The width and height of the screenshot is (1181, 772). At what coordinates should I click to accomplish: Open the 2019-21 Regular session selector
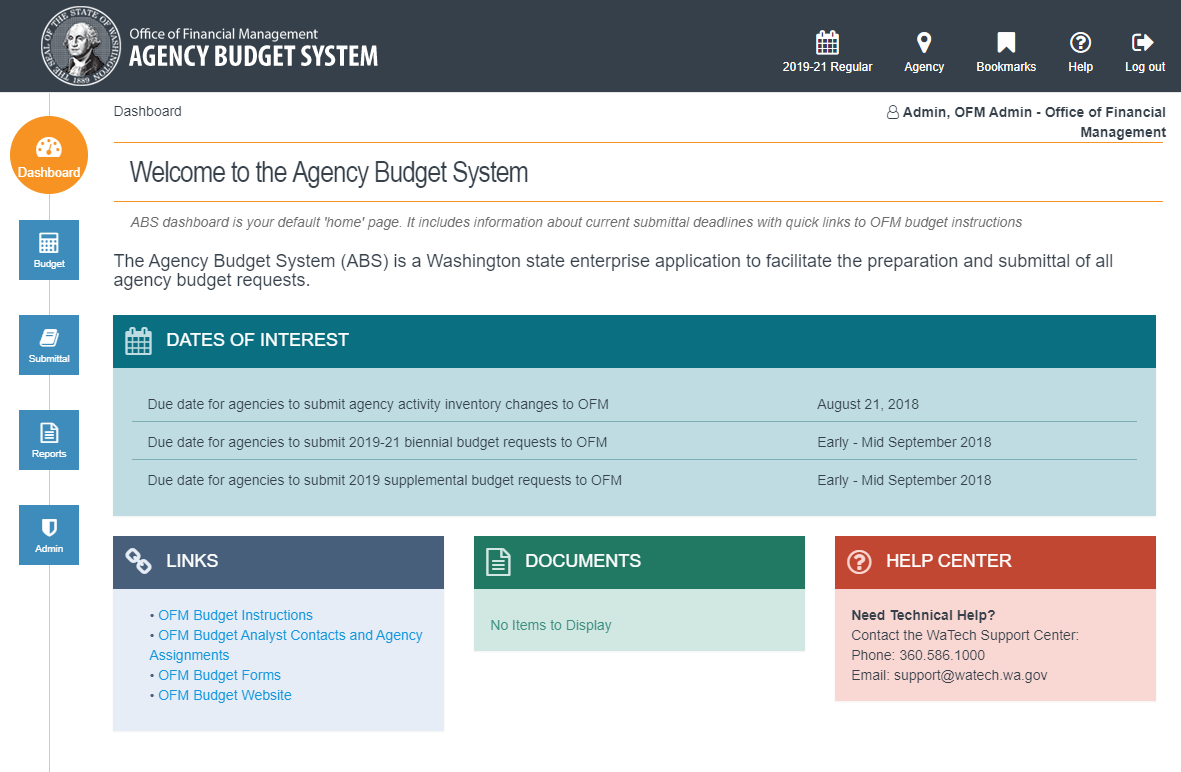click(828, 50)
